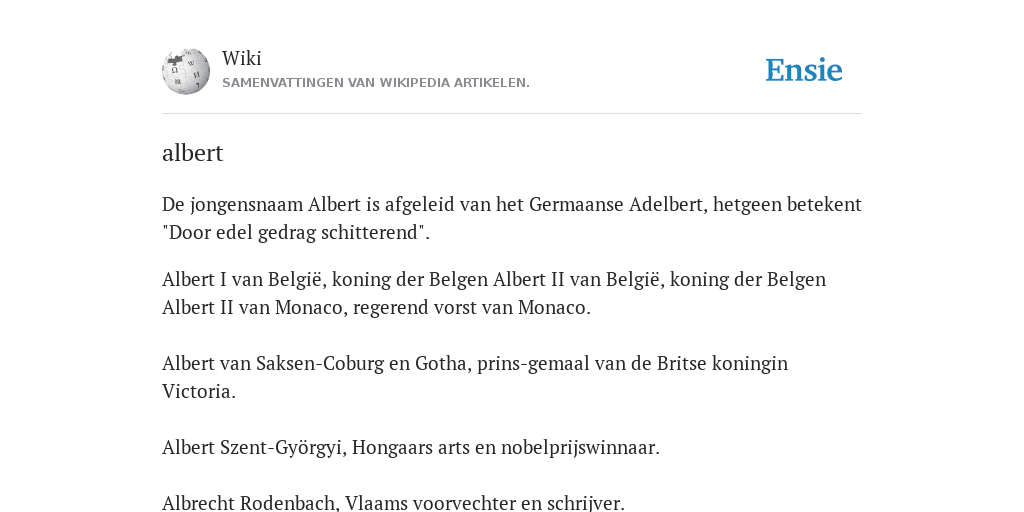Click the 'Albert Szent-Györgyi' entry
Viewport: 1024px width, 512px height.
411,448
